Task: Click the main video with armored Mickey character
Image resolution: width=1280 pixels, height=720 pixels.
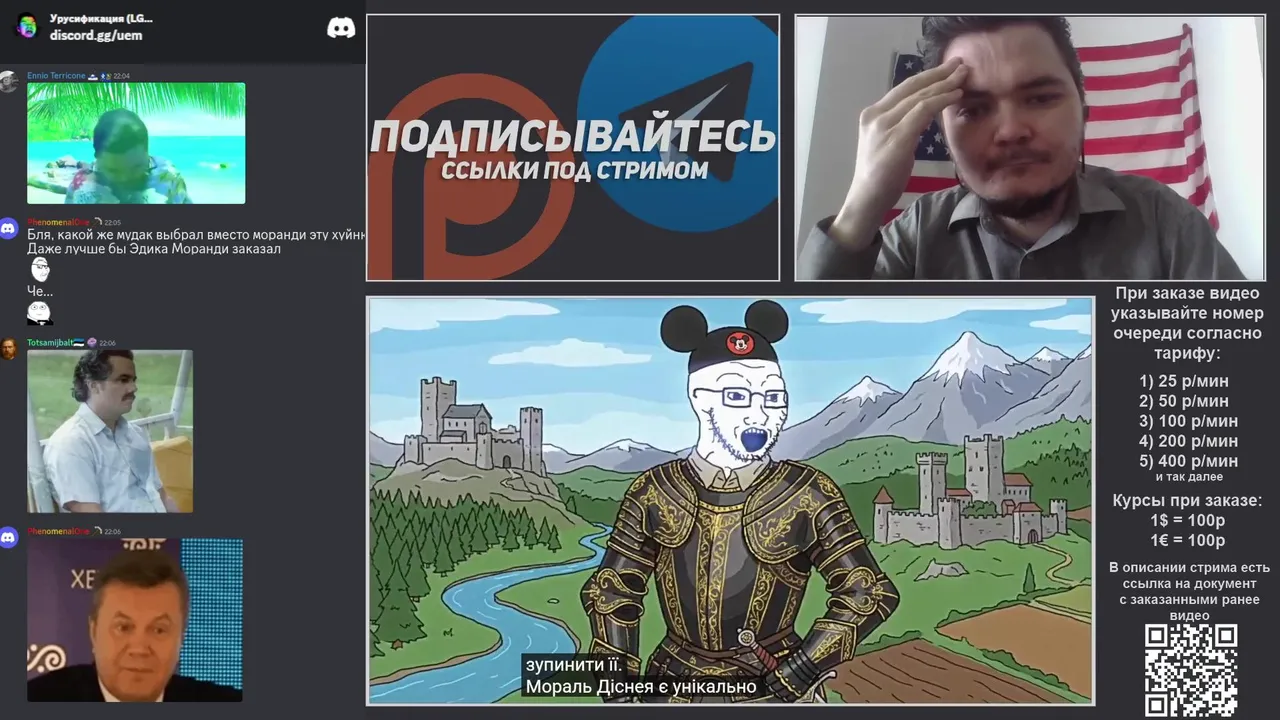Action: 730,501
